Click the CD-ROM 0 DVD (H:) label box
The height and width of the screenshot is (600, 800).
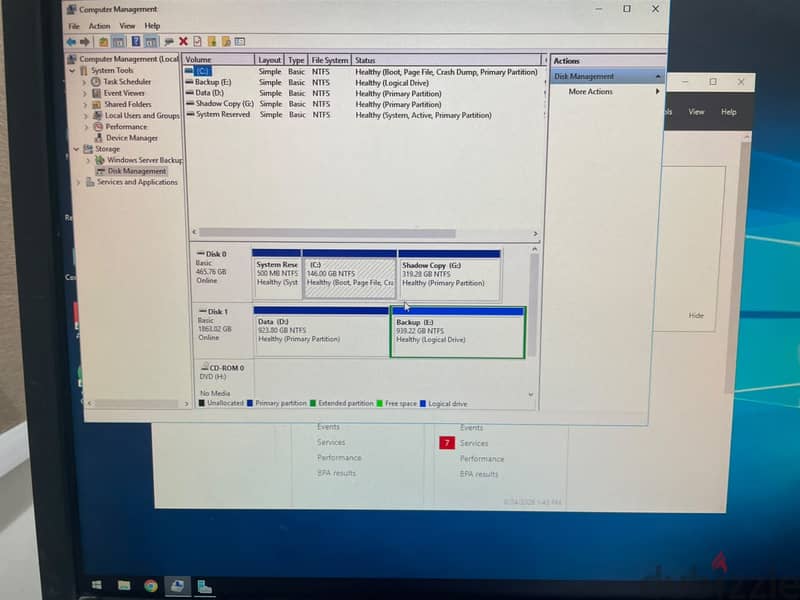223,380
